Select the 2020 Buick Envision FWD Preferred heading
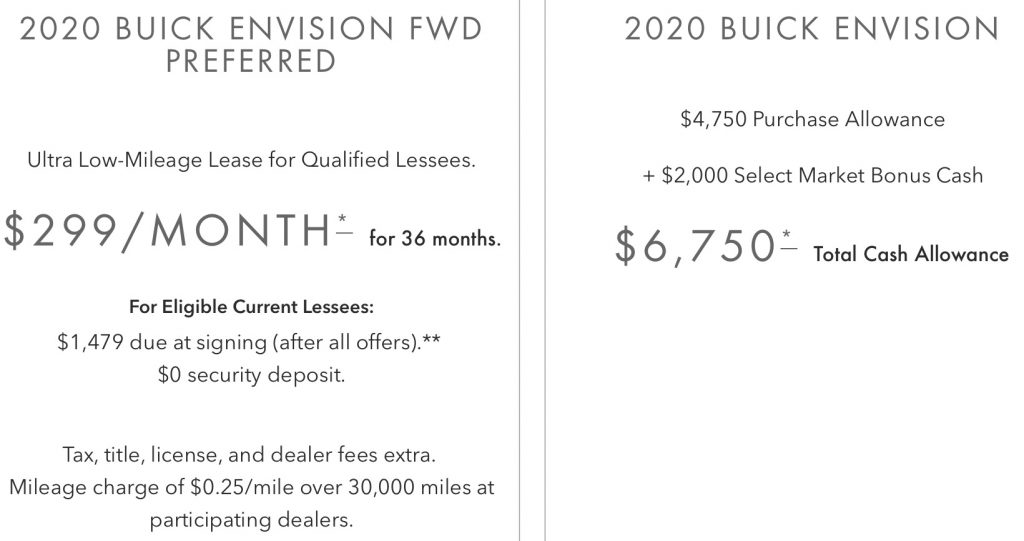1024x541 pixels. coord(251,45)
